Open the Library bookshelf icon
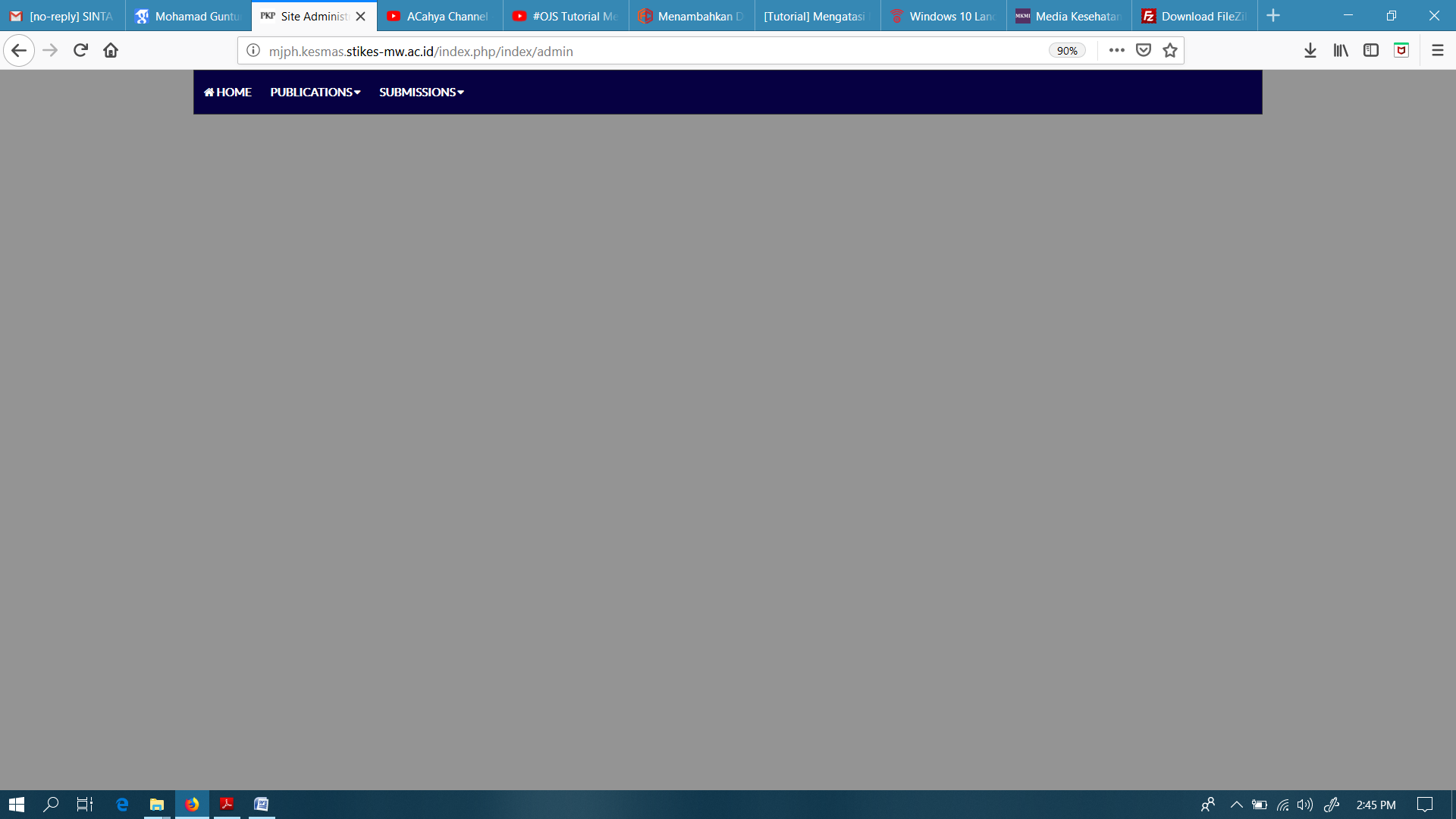Image resolution: width=1456 pixels, height=819 pixels. pyautogui.click(x=1341, y=51)
